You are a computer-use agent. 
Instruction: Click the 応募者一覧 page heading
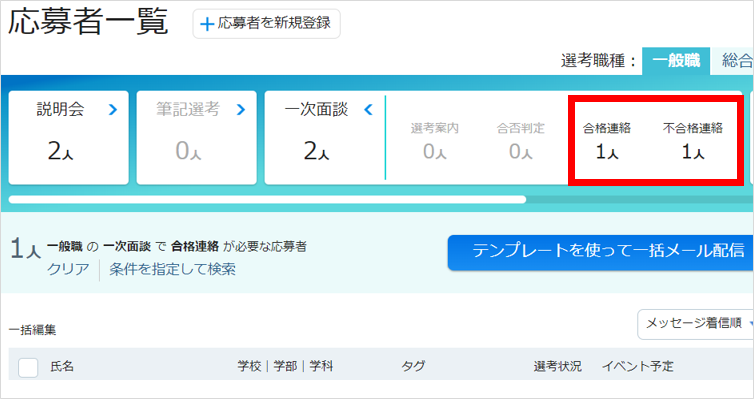tap(88, 22)
